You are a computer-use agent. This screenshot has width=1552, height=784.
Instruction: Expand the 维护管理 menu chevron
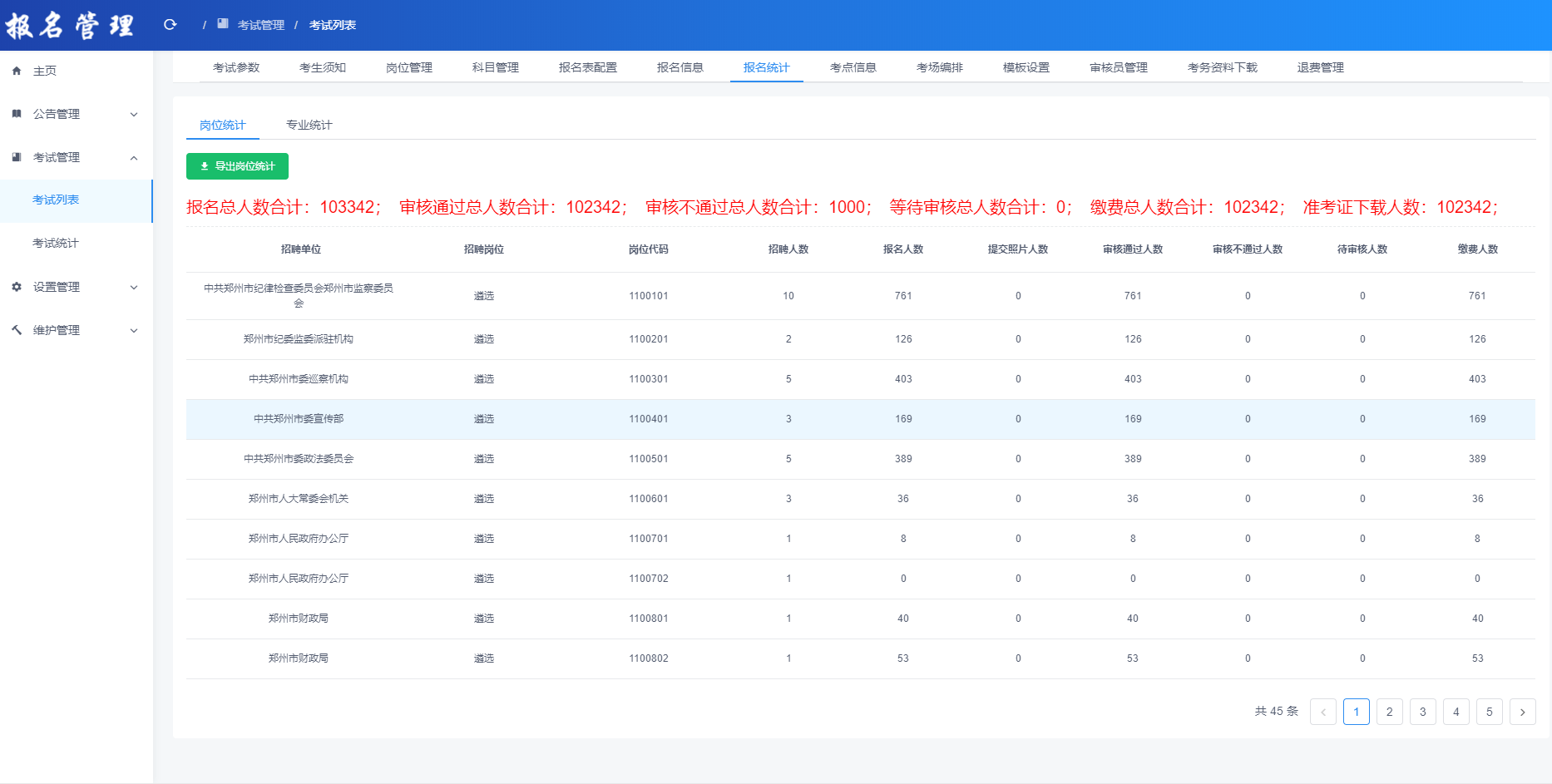pyautogui.click(x=134, y=331)
